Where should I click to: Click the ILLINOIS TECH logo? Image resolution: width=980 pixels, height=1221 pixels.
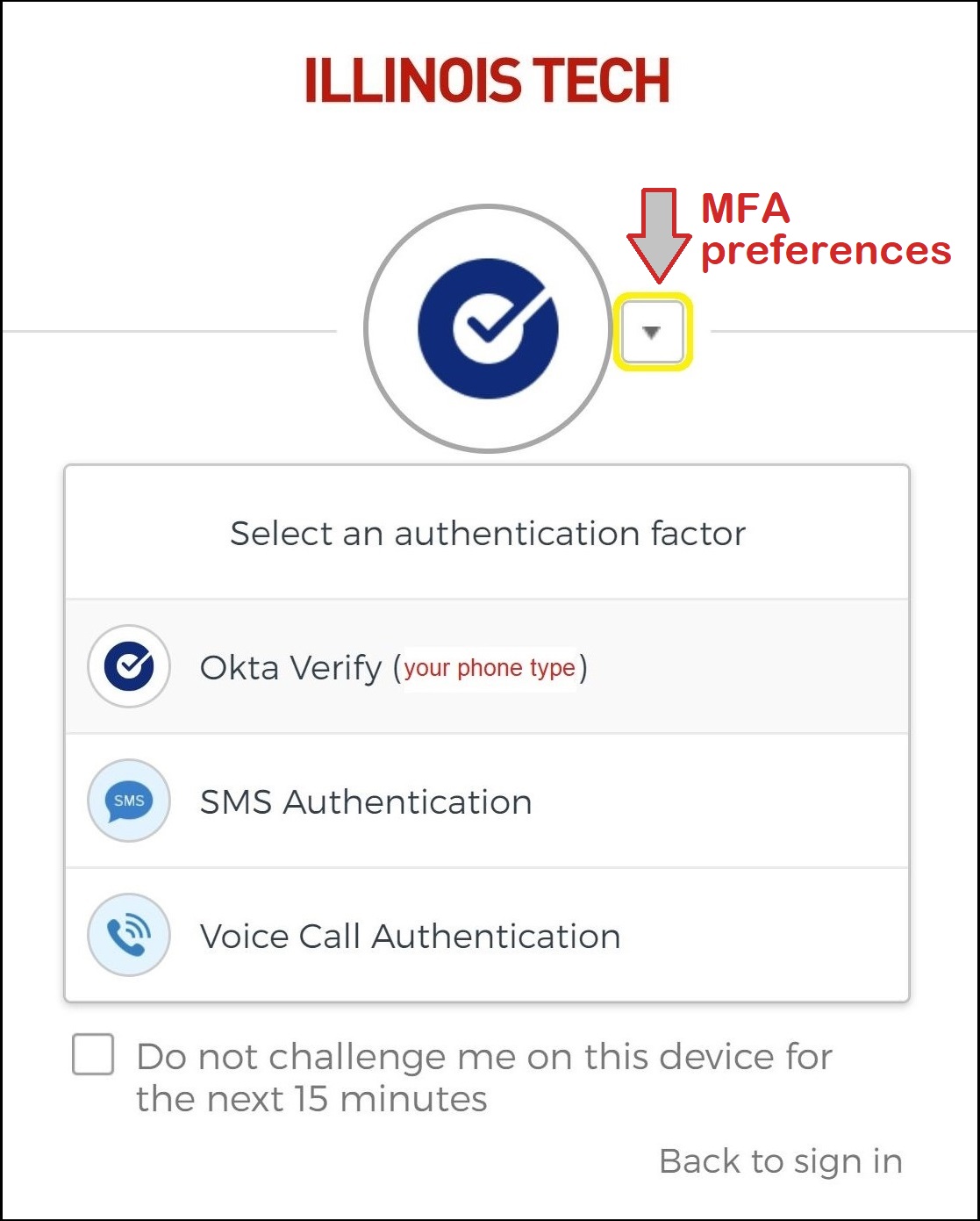point(487,81)
